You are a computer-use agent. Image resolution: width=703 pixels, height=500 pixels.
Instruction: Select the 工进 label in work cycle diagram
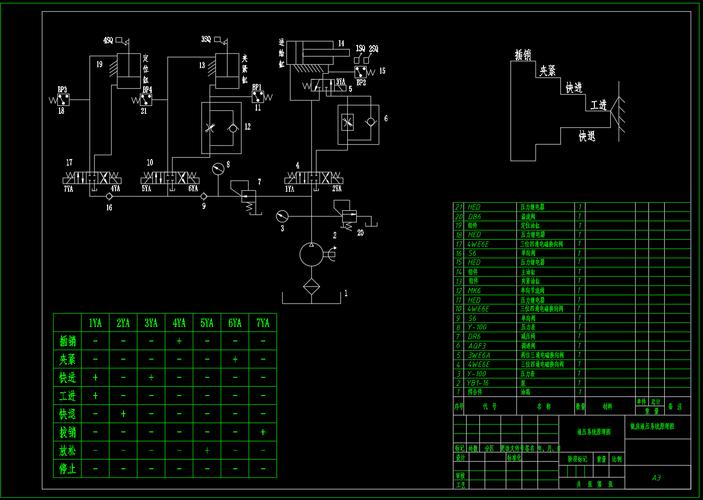(x=599, y=104)
